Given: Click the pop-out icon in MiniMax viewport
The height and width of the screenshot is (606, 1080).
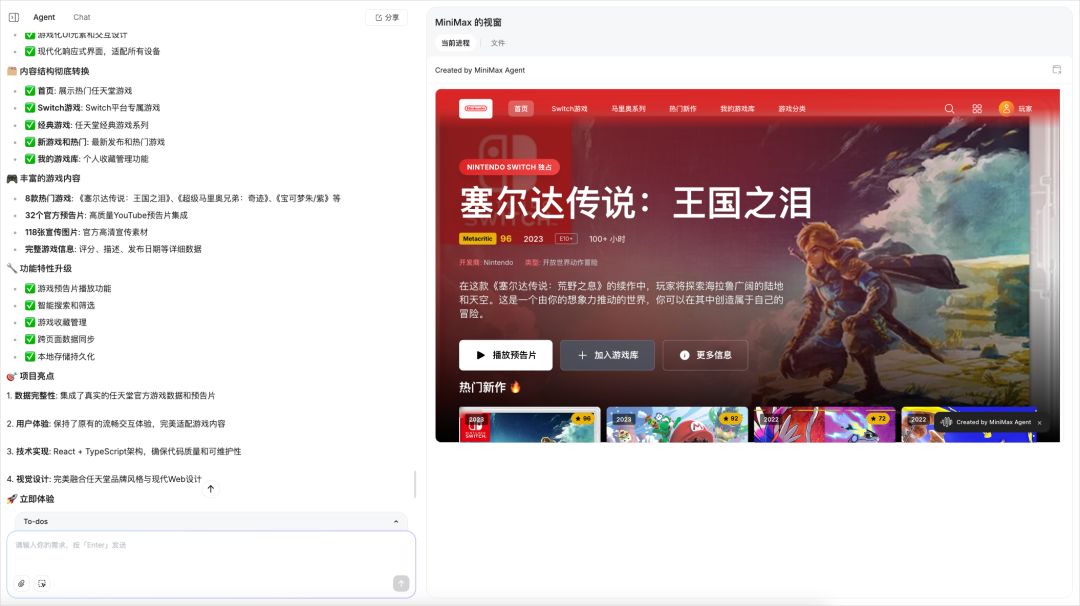Looking at the screenshot, I should click(1057, 69).
